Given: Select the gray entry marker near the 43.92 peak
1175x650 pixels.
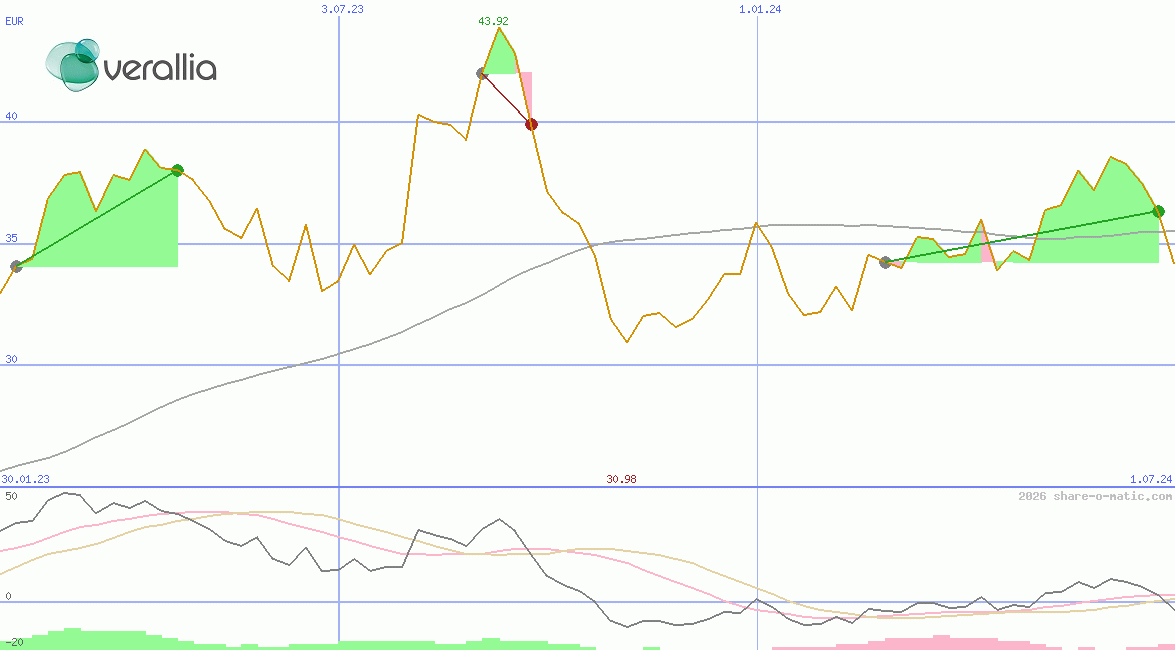Looking at the screenshot, I should coord(482,72).
